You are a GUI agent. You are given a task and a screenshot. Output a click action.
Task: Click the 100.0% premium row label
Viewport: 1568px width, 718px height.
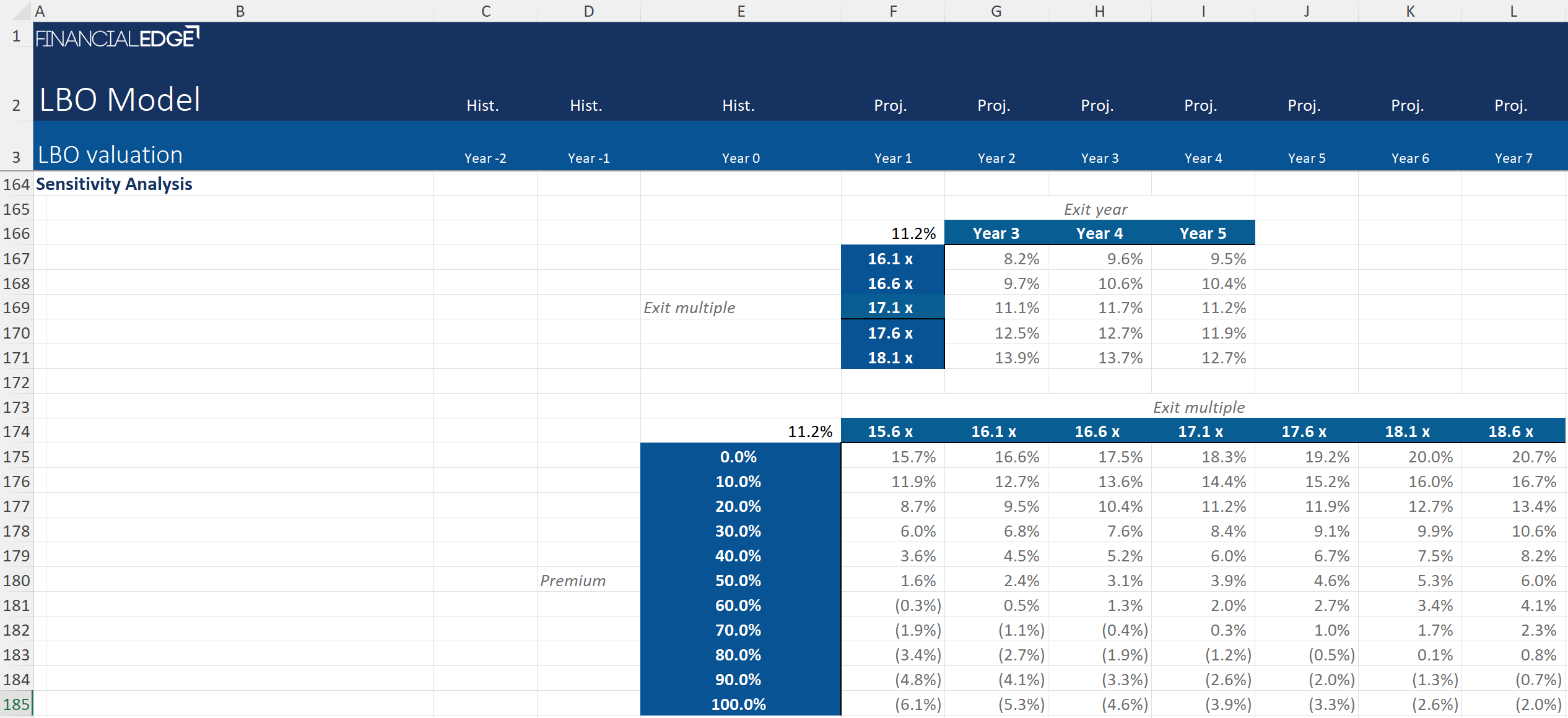[738, 704]
